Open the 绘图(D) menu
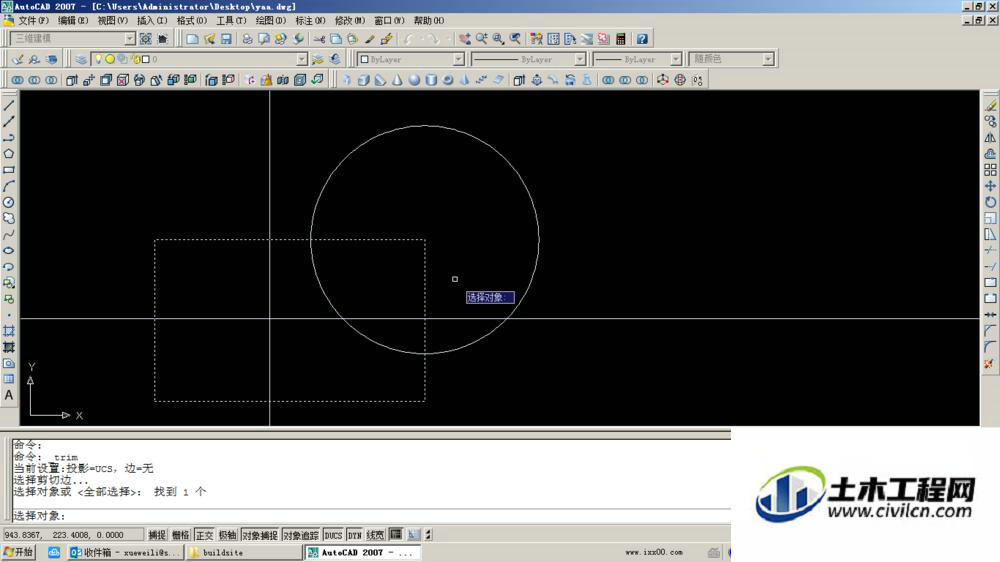This screenshot has width=1000, height=562. [270, 20]
